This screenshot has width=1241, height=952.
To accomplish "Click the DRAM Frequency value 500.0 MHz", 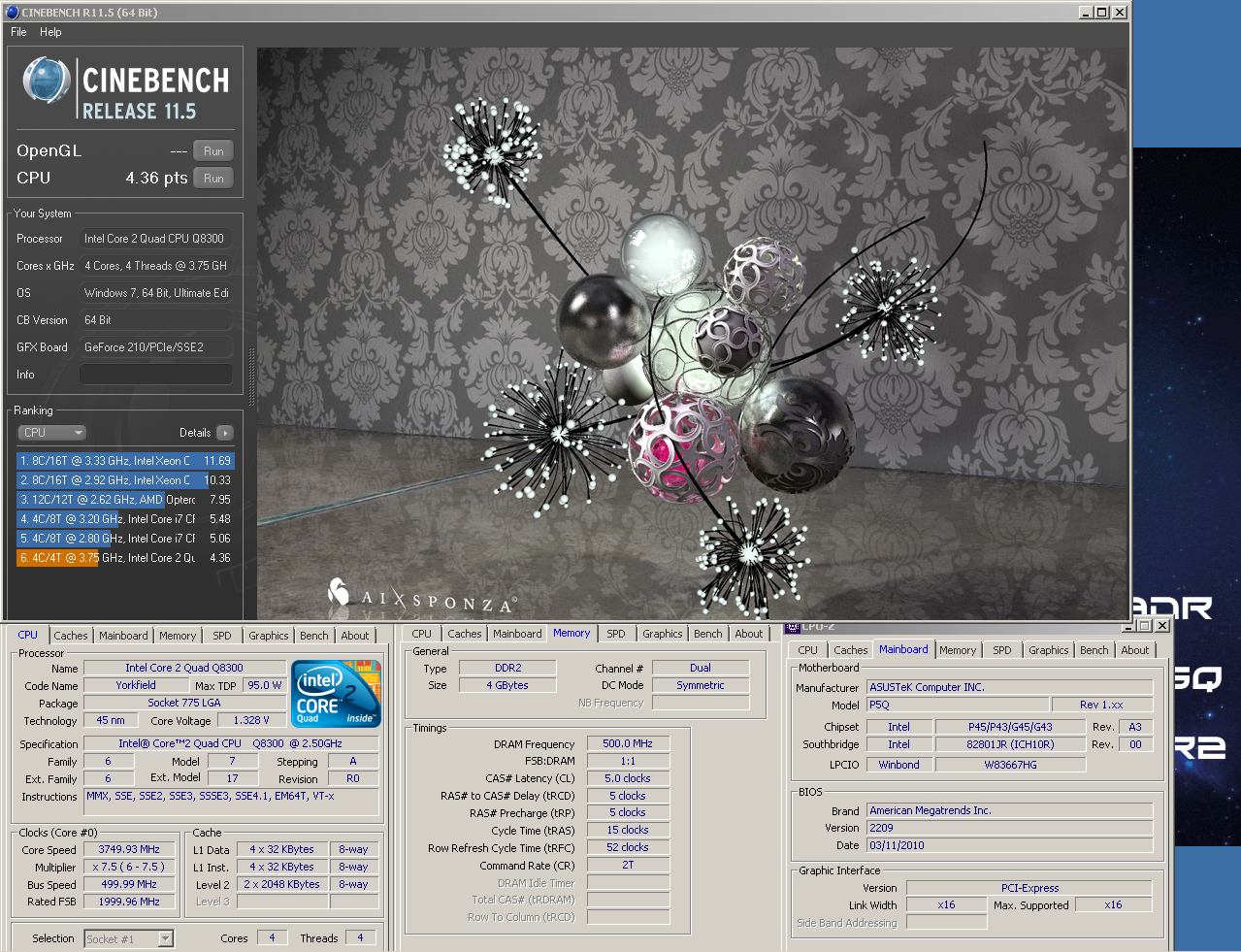I will tap(628, 743).
